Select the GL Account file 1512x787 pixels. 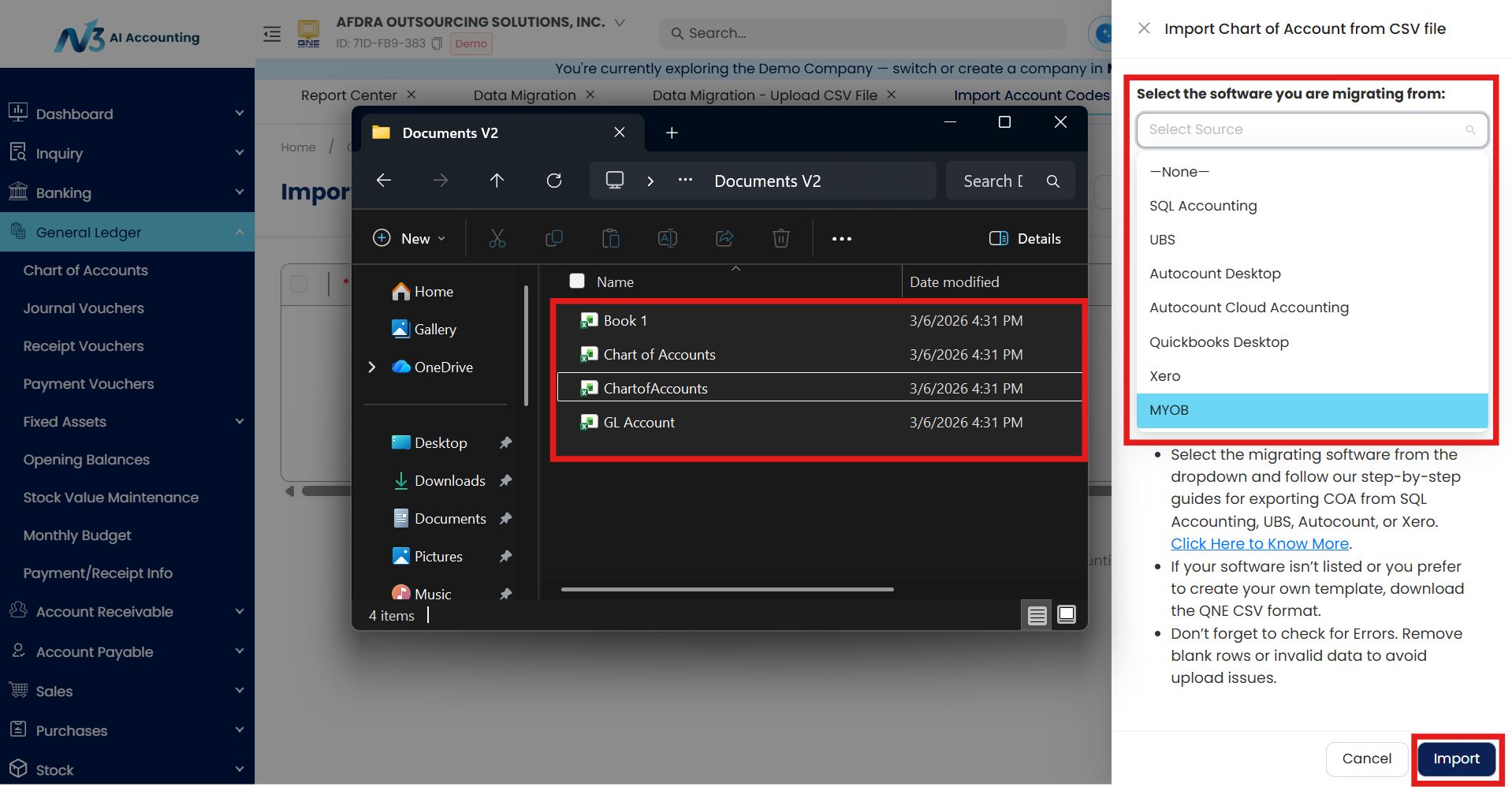[x=820, y=422]
